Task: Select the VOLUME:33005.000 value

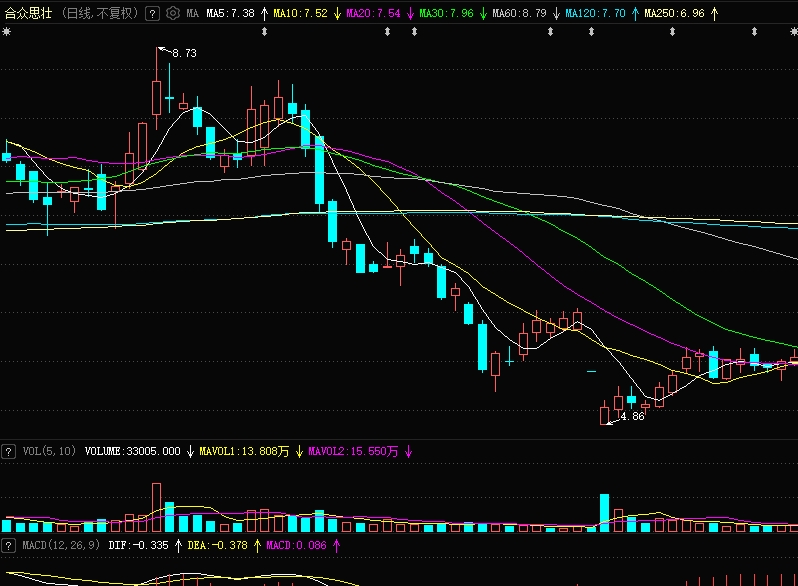Action: point(132,451)
